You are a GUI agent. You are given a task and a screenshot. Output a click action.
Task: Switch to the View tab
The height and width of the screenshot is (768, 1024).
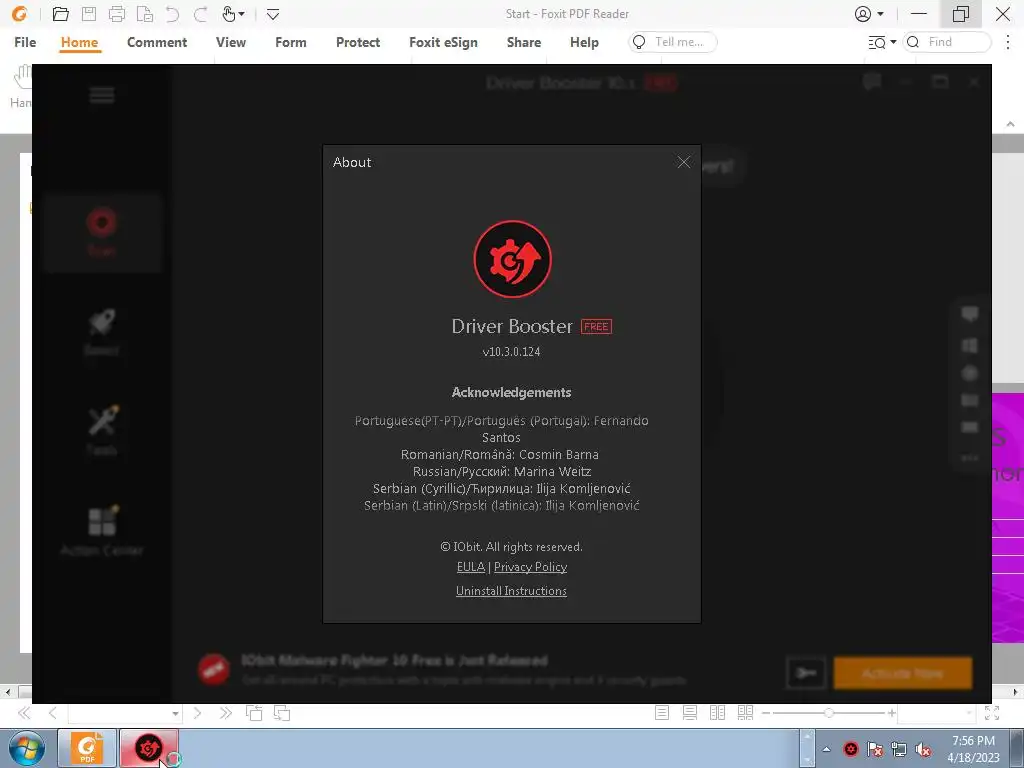tap(231, 42)
